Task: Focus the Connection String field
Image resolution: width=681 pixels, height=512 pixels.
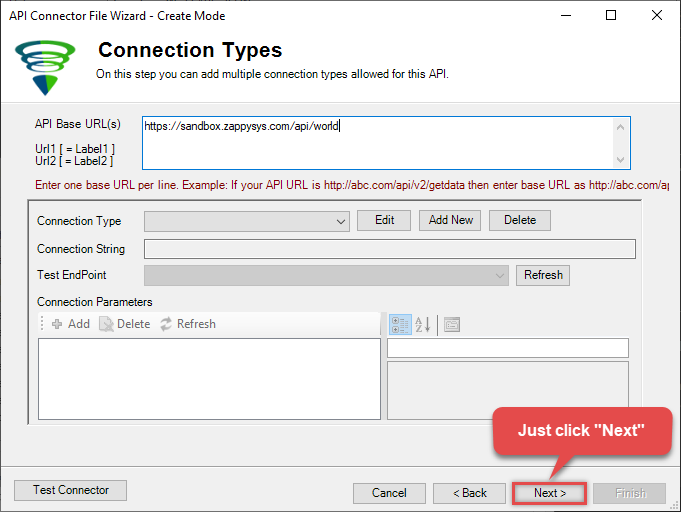Action: (x=390, y=249)
